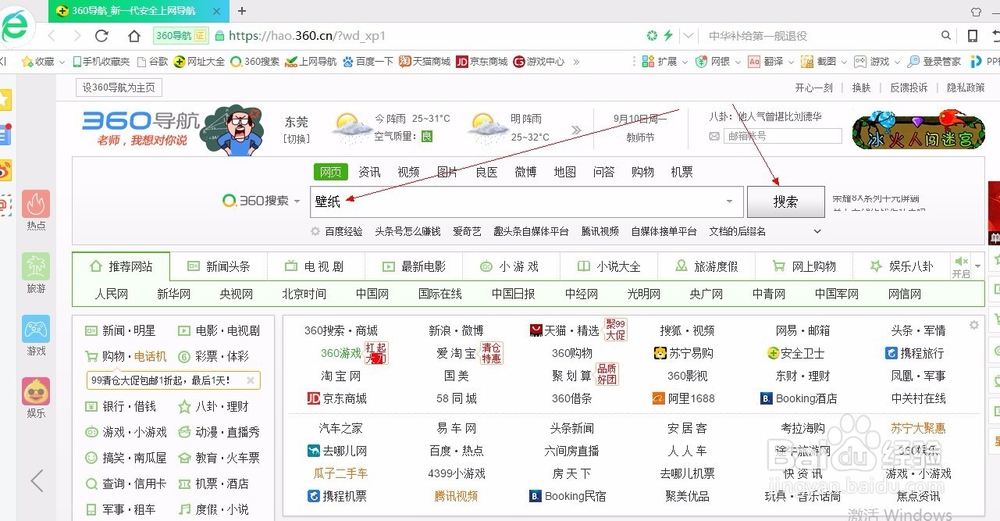The width and height of the screenshot is (1000, 521).
Task: Open 手机收藏夹 bookmark
Action: point(101,61)
